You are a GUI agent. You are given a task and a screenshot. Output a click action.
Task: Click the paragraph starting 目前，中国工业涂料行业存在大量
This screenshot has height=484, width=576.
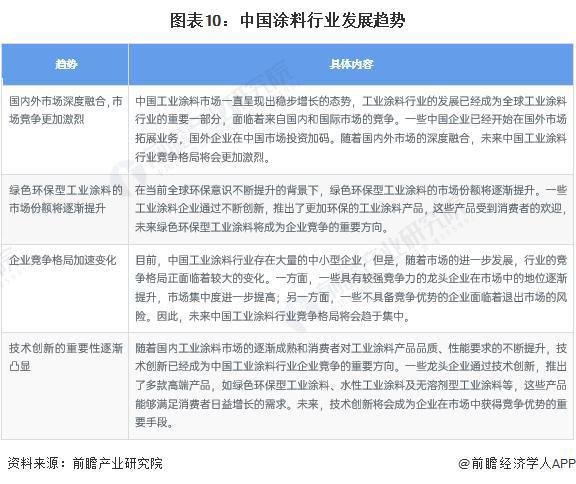pos(351,288)
